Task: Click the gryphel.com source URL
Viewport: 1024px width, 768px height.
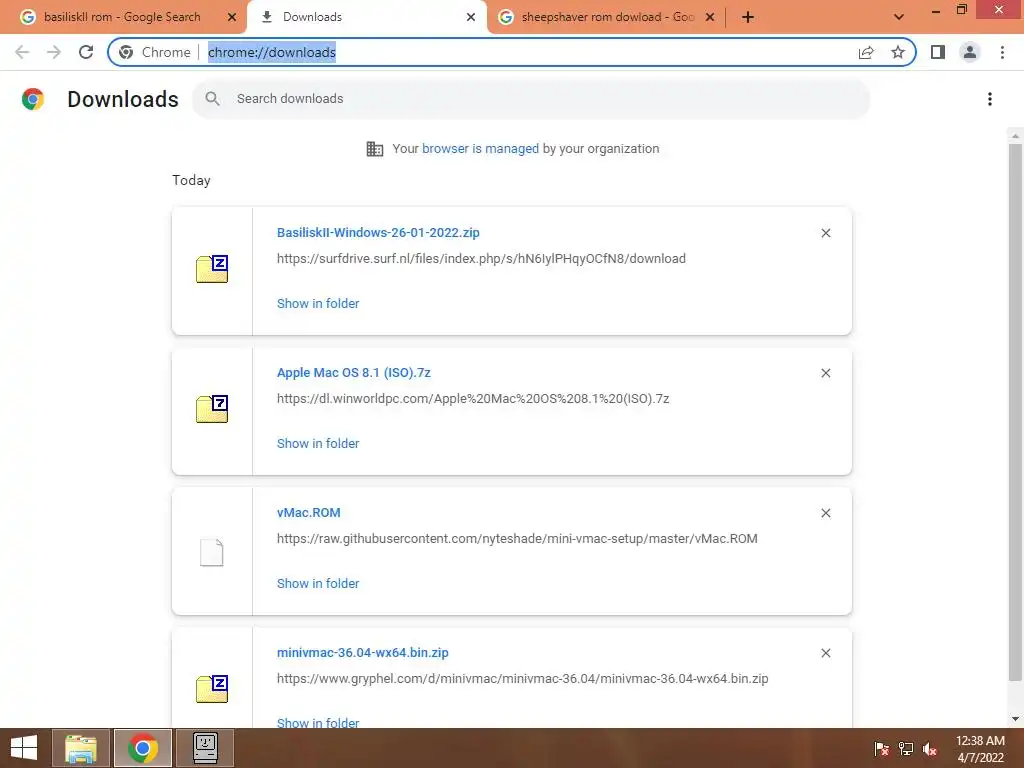Action: coord(522,679)
